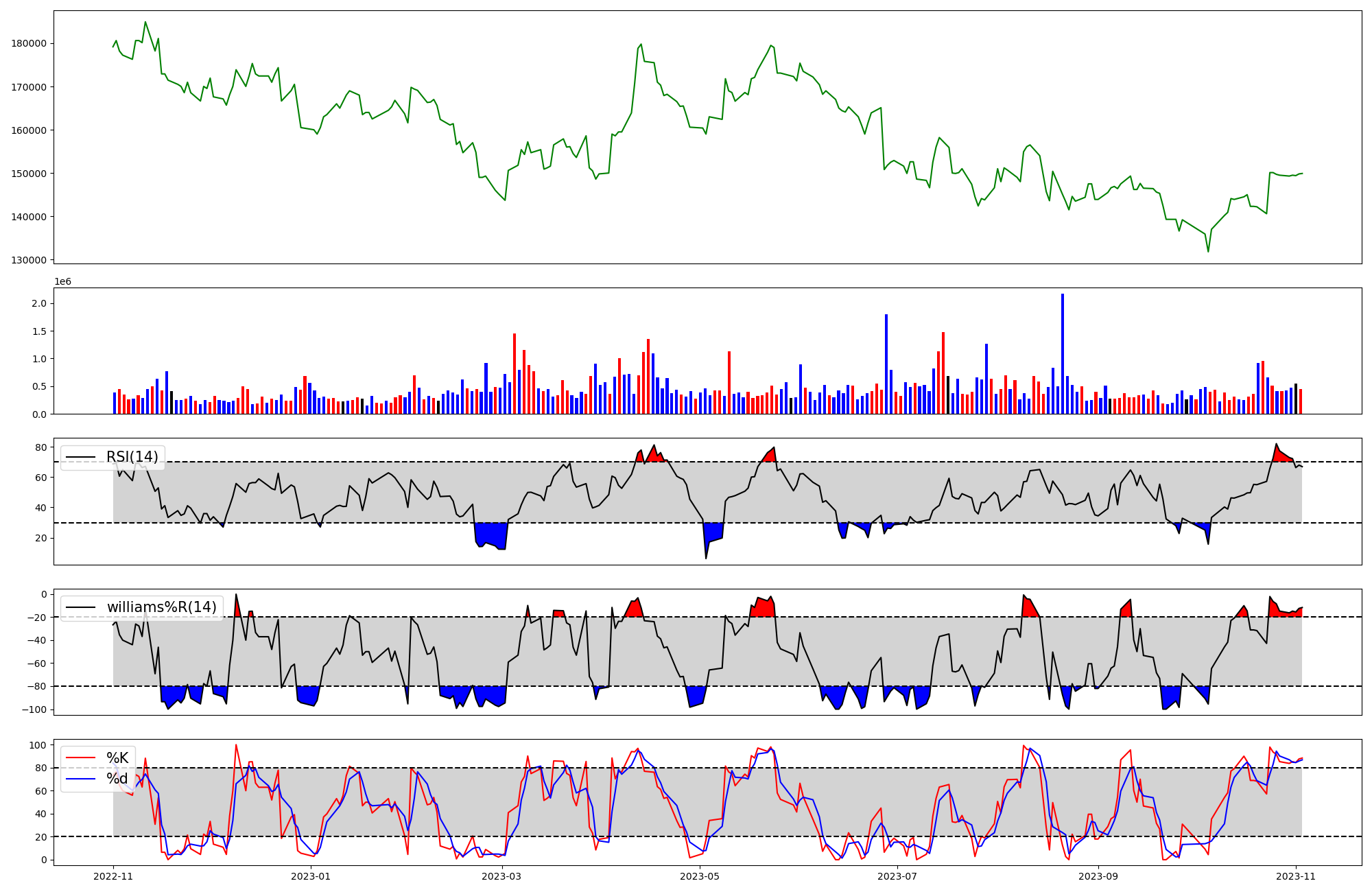Click the lowest point of the green price line
This screenshot has height=892, width=1372.
(x=1208, y=251)
